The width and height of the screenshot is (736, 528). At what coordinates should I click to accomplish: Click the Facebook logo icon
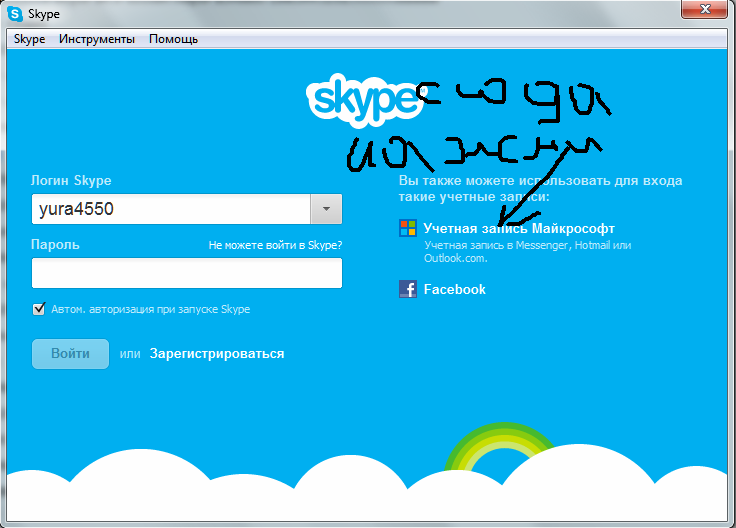click(407, 289)
